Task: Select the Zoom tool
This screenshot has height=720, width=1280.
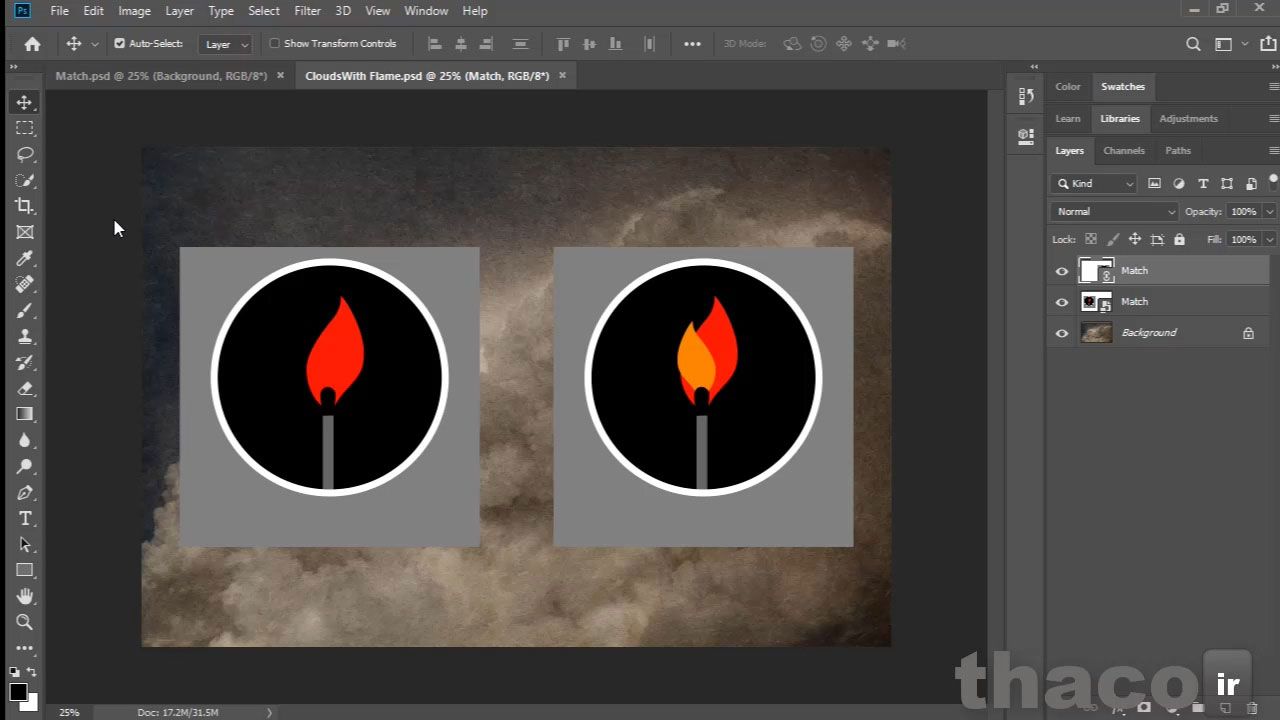Action: point(25,622)
